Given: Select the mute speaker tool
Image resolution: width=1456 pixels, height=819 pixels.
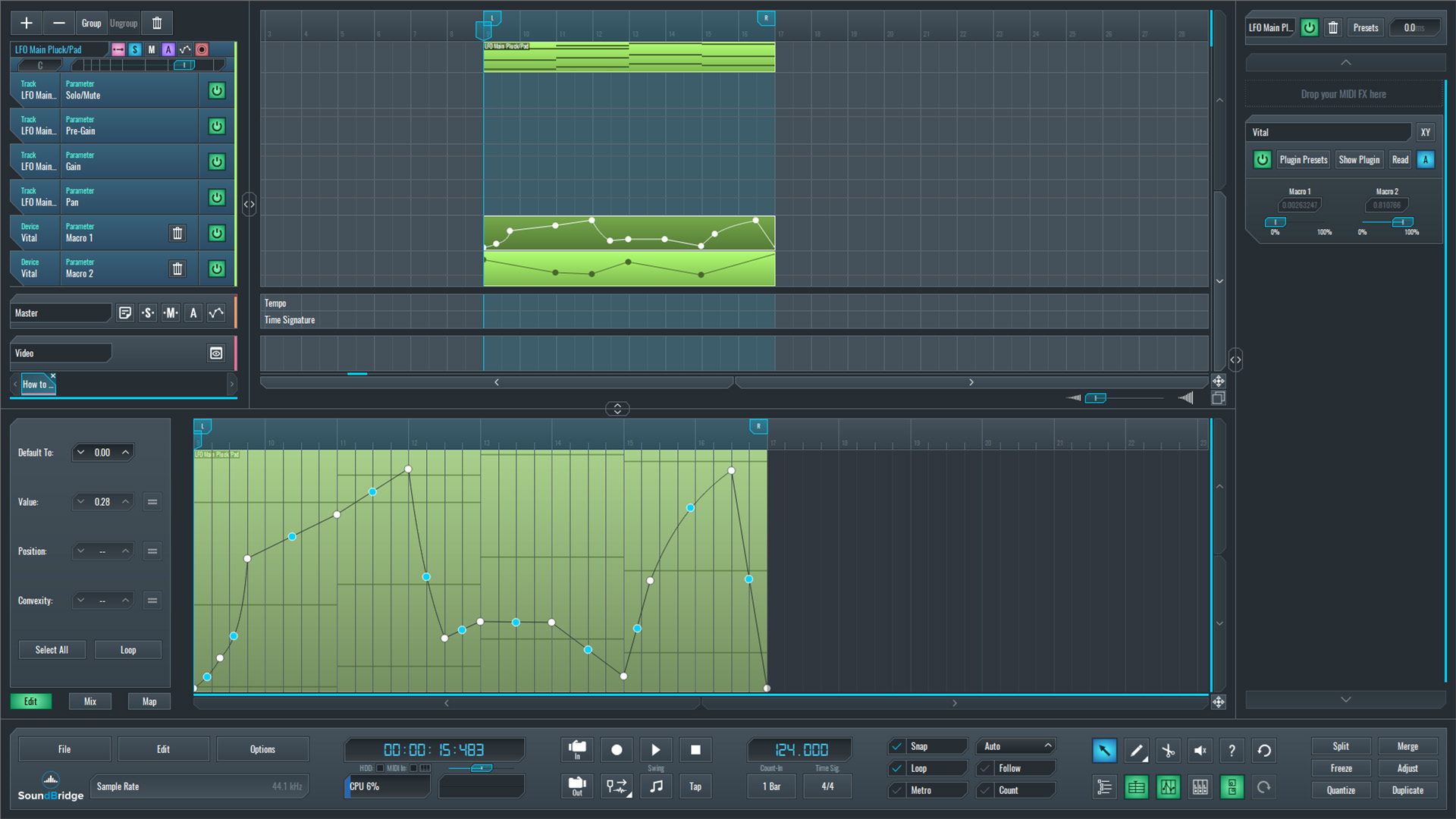Looking at the screenshot, I should [1200, 750].
